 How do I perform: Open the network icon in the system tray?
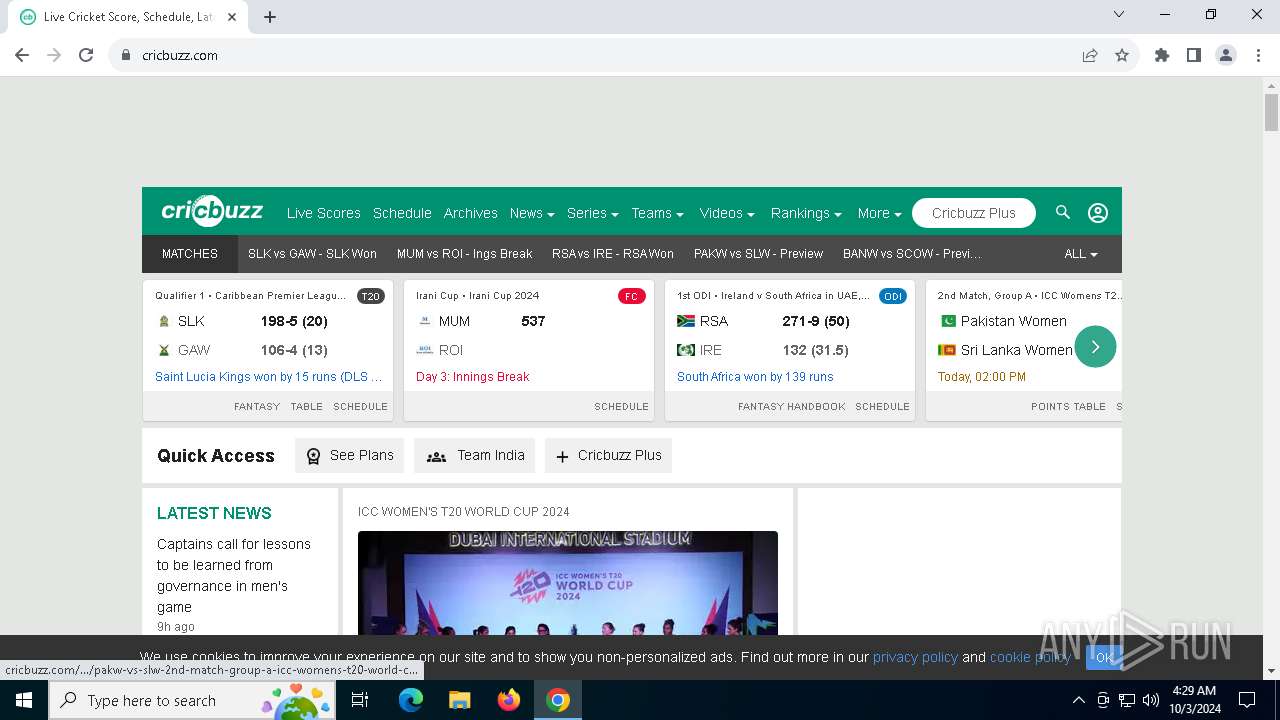(1127, 700)
